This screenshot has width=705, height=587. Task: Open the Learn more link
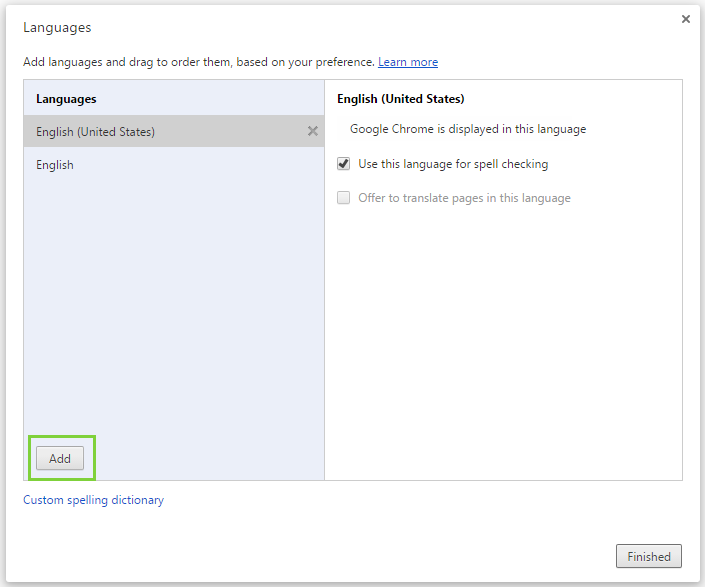[x=408, y=62]
